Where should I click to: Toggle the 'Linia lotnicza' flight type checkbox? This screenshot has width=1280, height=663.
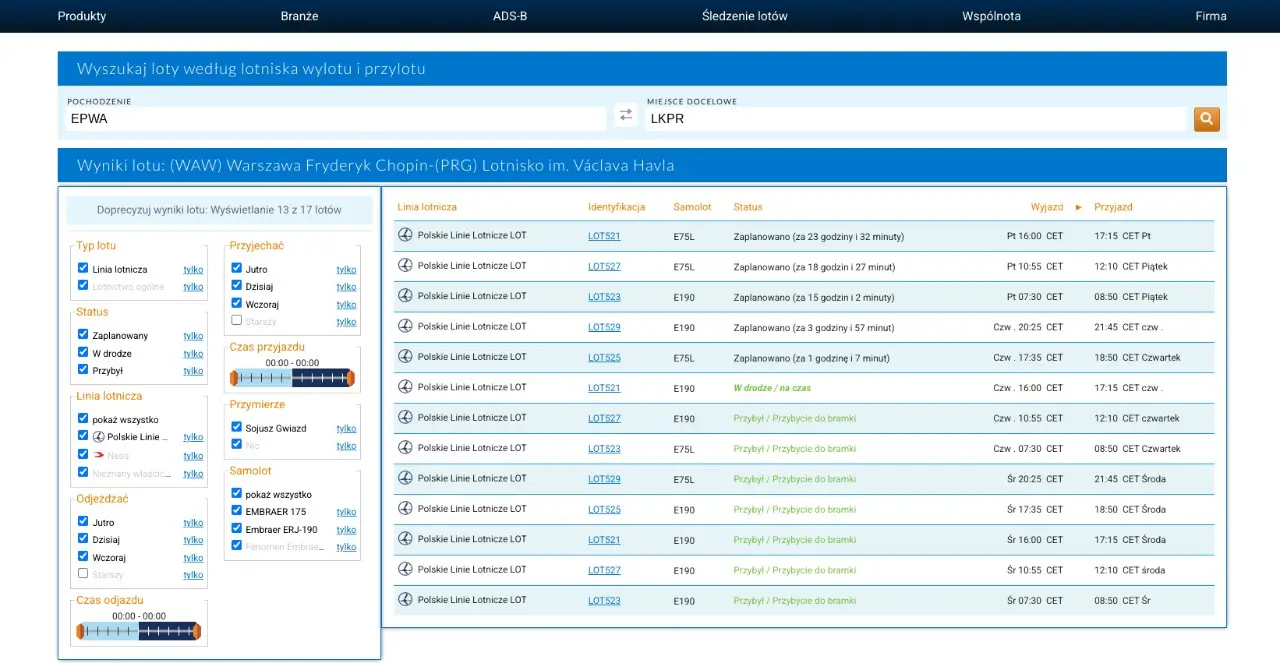[x=83, y=268]
